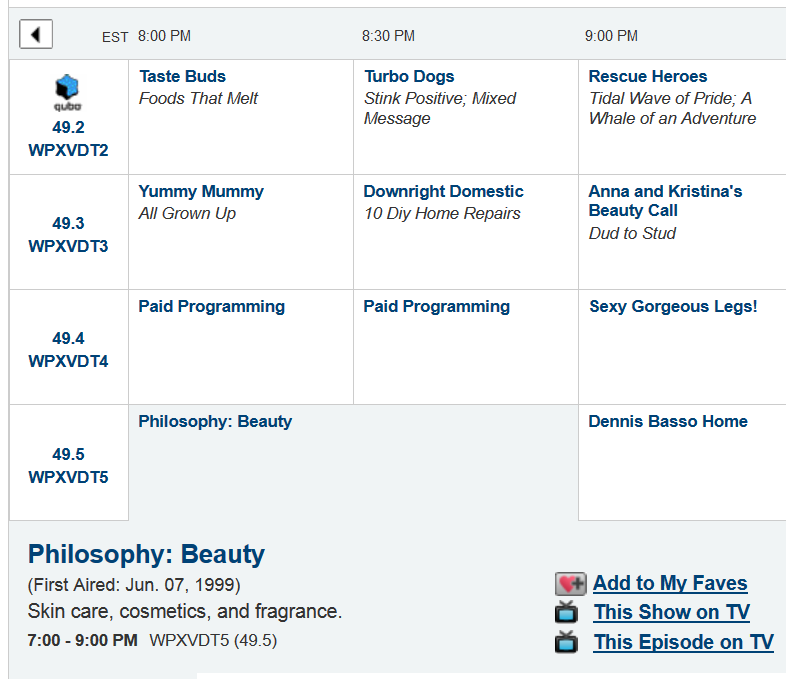The image size is (786, 679).
Task: Open the Rescue Heroes program listing
Action: [647, 76]
